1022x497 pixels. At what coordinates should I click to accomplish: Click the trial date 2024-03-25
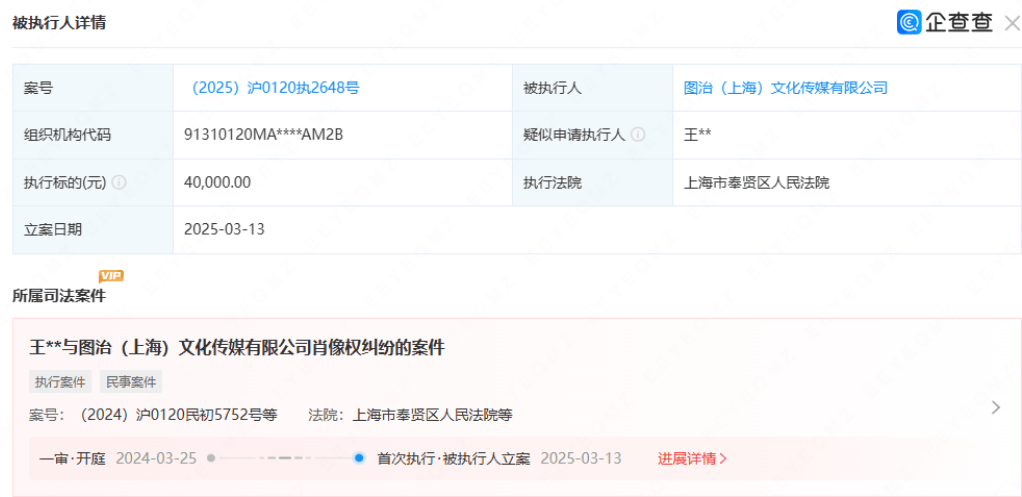[156, 459]
